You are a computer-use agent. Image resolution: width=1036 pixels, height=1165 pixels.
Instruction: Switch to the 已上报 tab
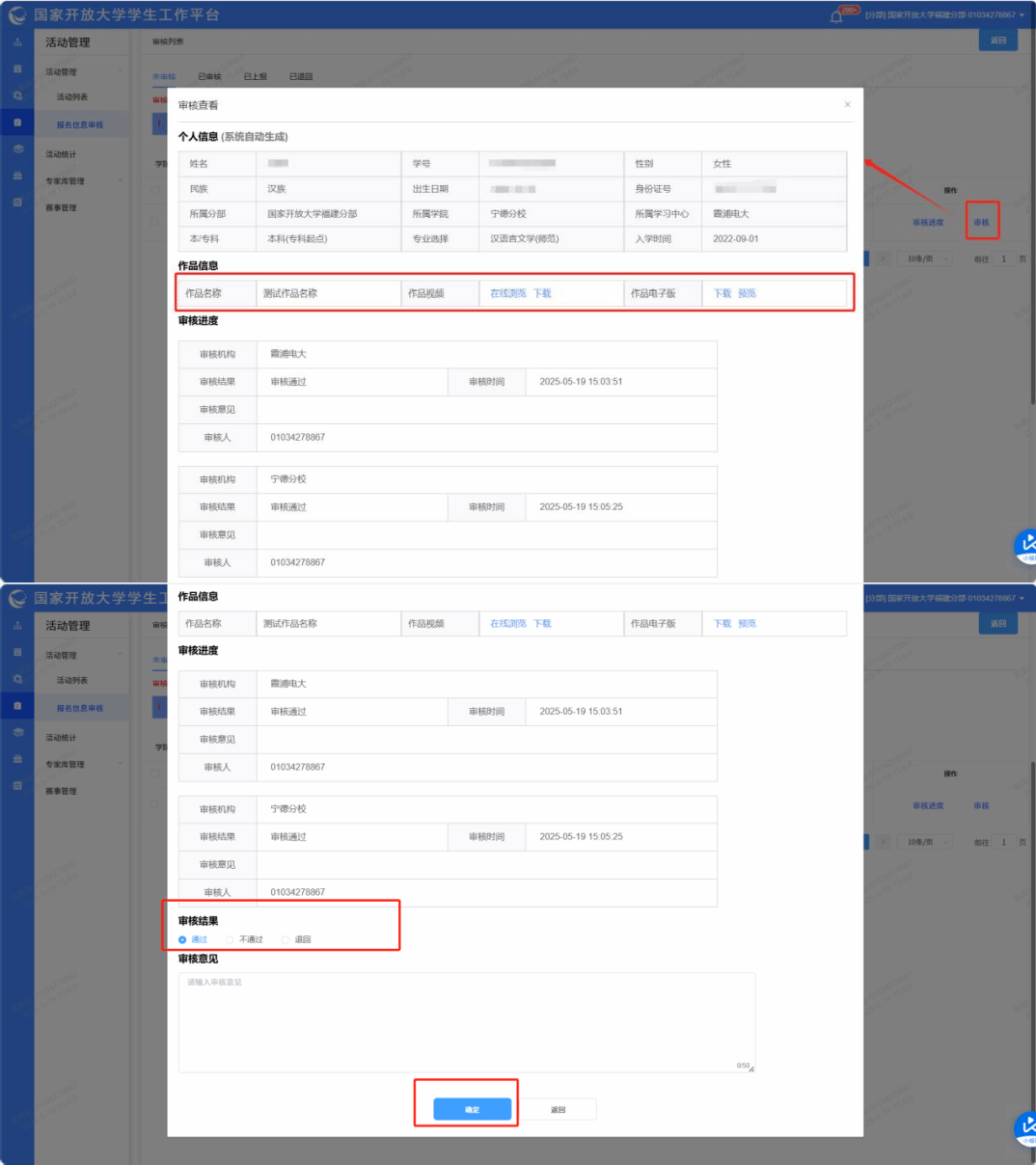[x=255, y=76]
